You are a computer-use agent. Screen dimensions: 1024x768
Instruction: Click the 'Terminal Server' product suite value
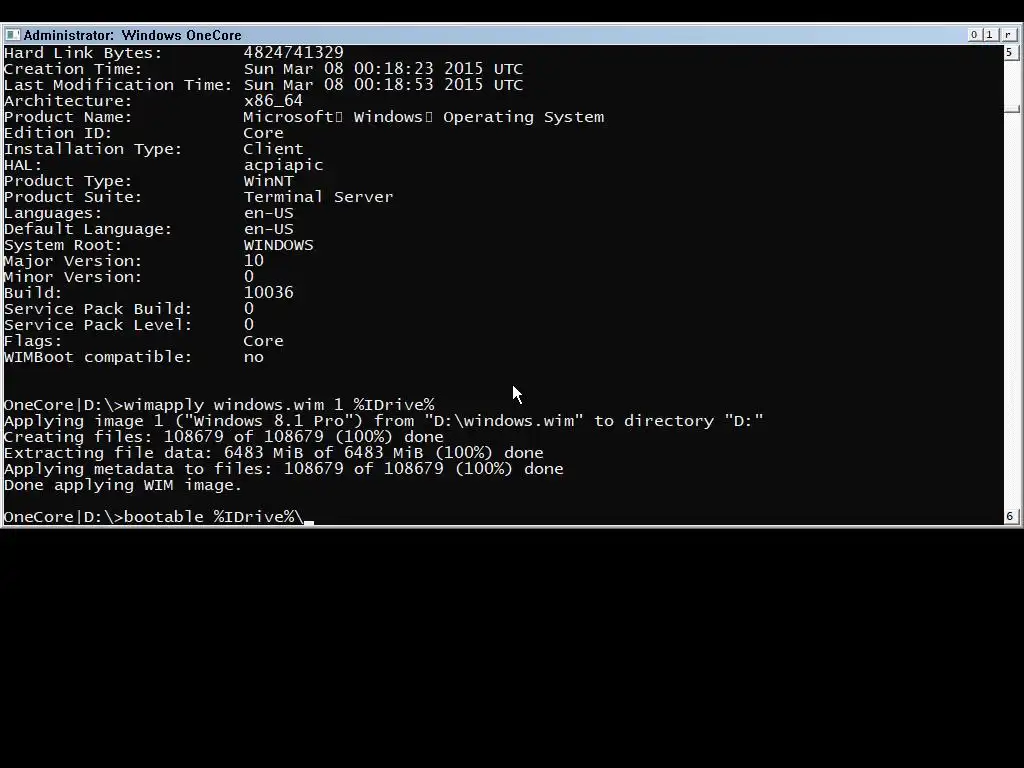click(319, 197)
